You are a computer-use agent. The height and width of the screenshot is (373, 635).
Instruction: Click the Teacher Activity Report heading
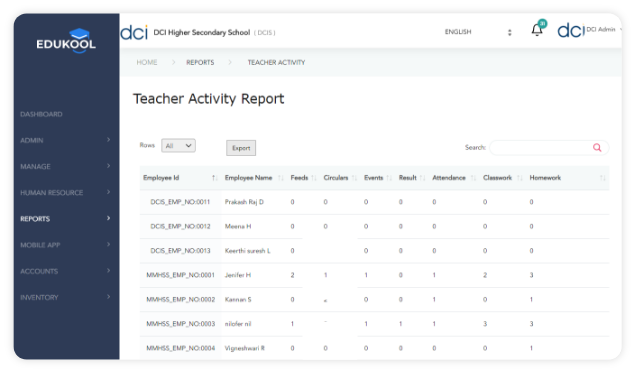pyautogui.click(x=209, y=99)
